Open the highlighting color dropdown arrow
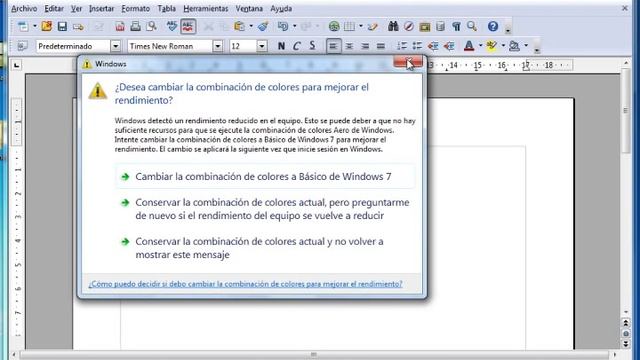This screenshot has height=360, width=640. (x=503, y=46)
